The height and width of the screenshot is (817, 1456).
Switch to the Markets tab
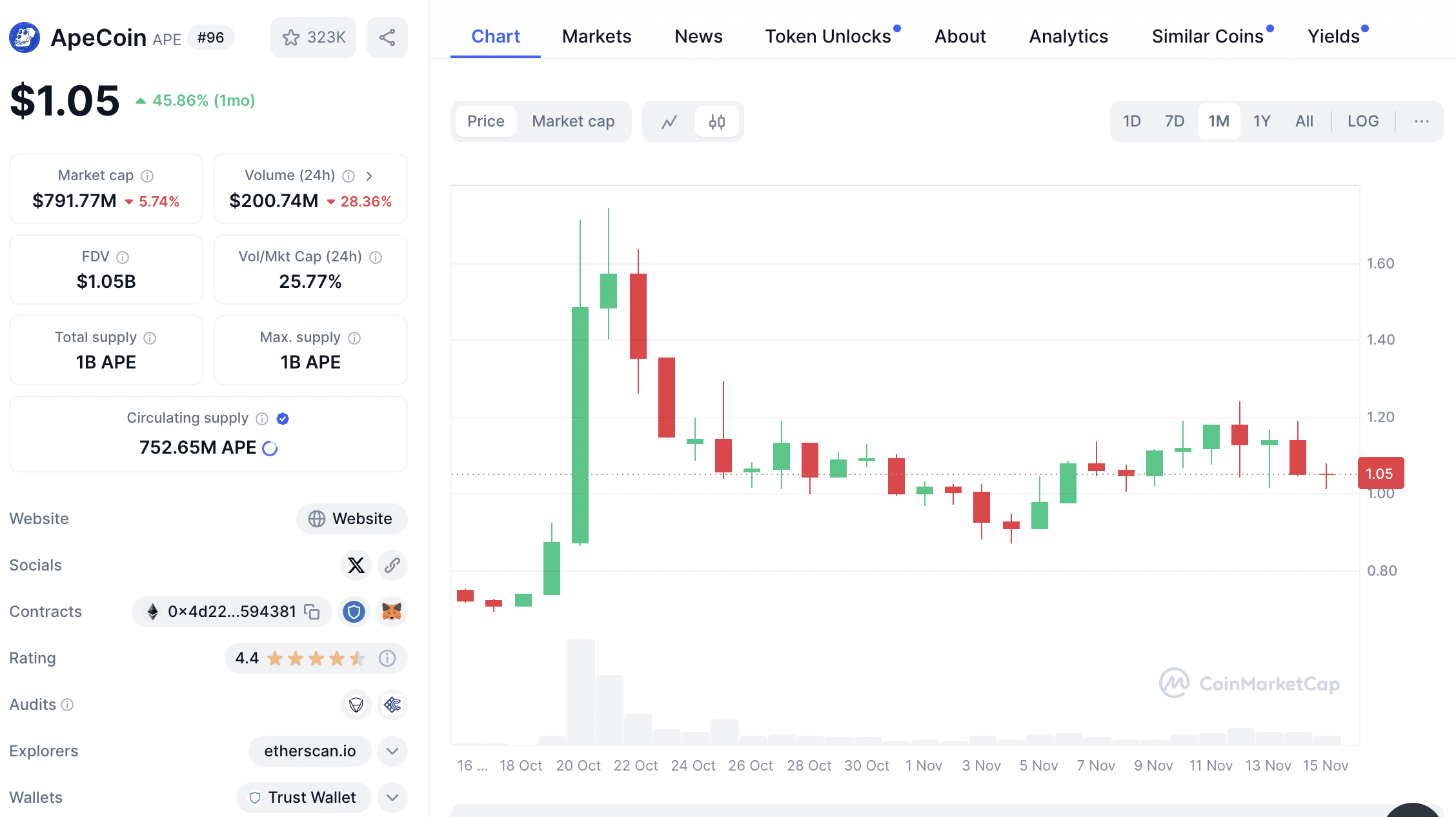(x=597, y=36)
